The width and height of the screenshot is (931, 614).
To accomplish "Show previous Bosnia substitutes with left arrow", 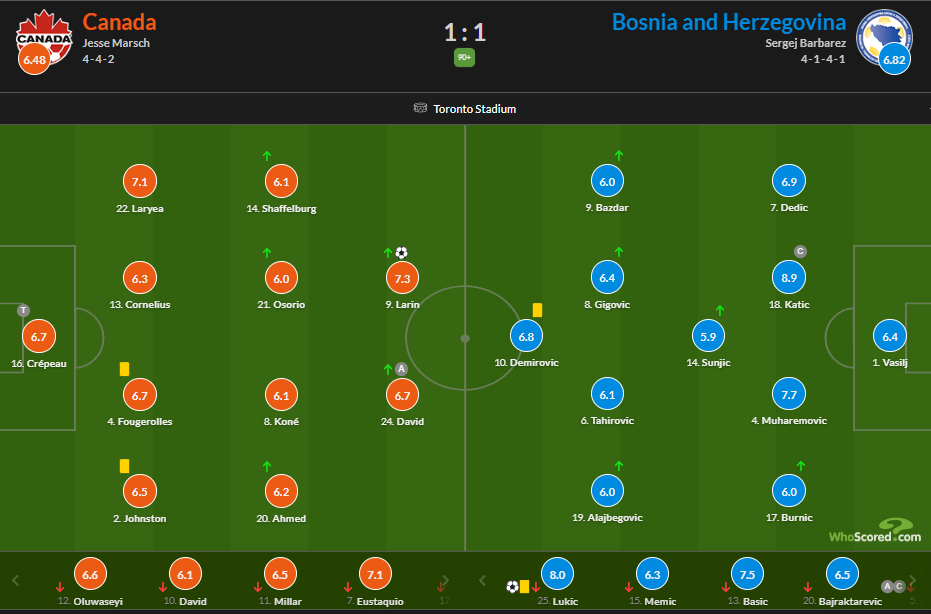I will (x=483, y=580).
